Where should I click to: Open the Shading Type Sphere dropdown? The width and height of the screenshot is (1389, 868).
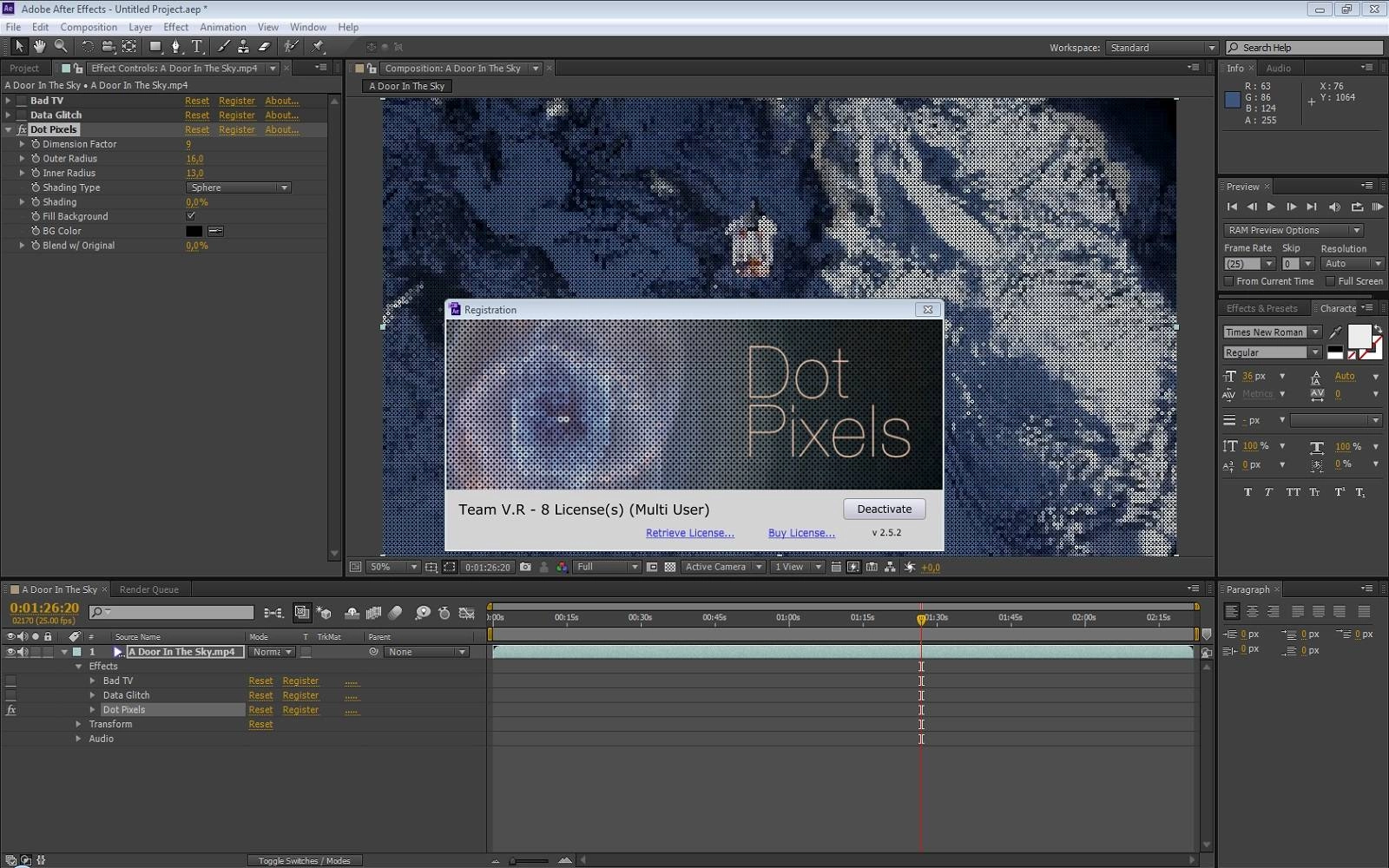(238, 187)
